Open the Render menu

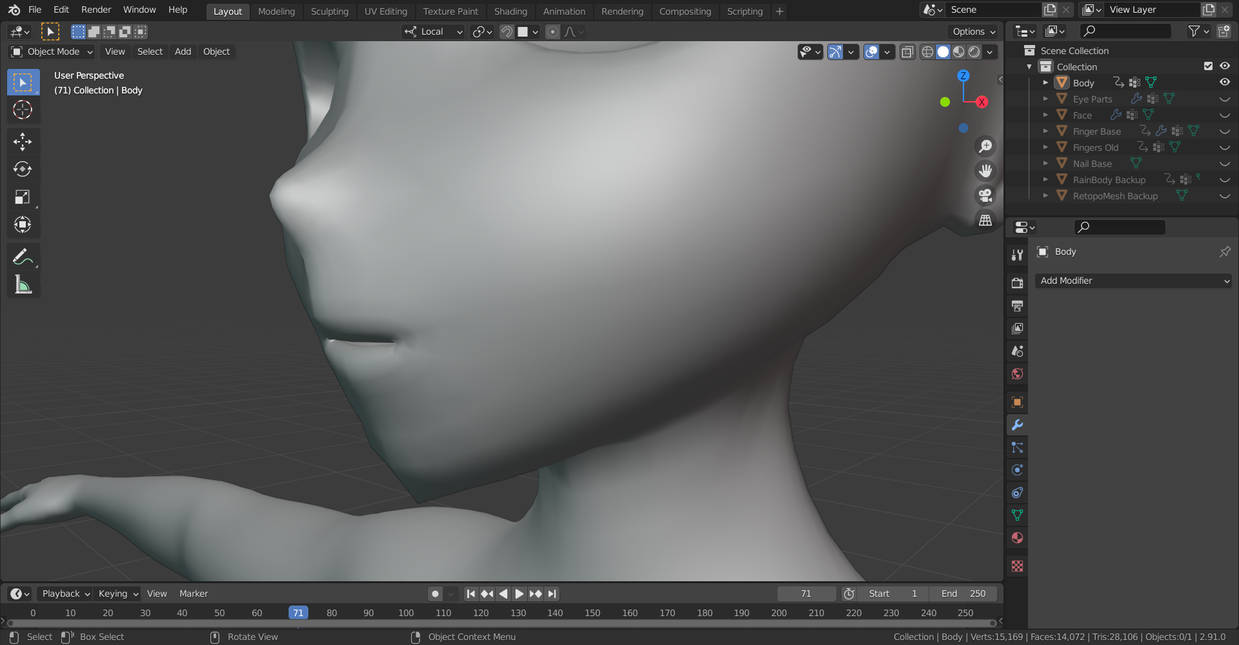click(96, 10)
